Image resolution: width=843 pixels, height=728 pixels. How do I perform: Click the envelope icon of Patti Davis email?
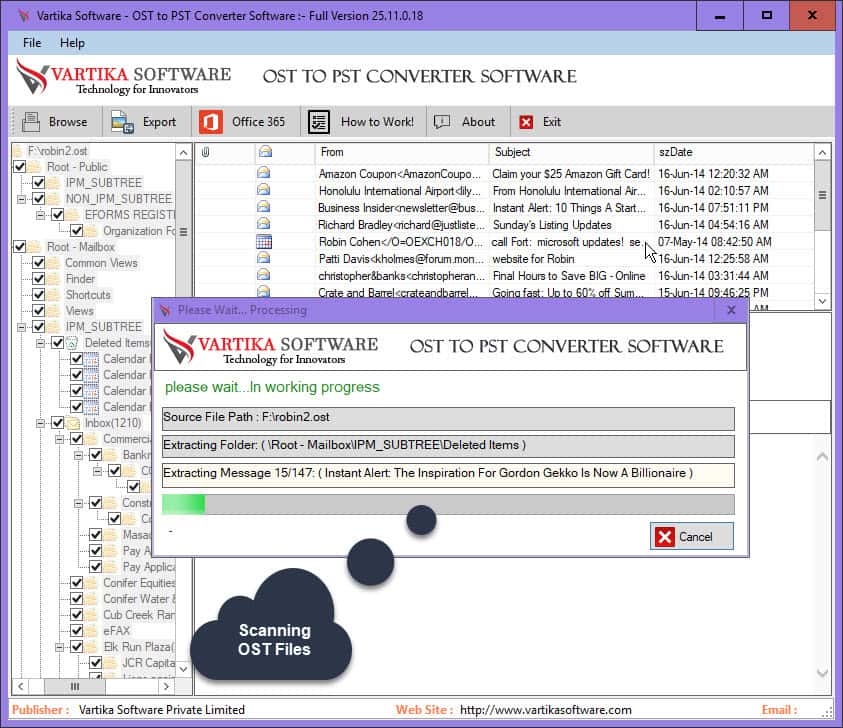(x=263, y=259)
